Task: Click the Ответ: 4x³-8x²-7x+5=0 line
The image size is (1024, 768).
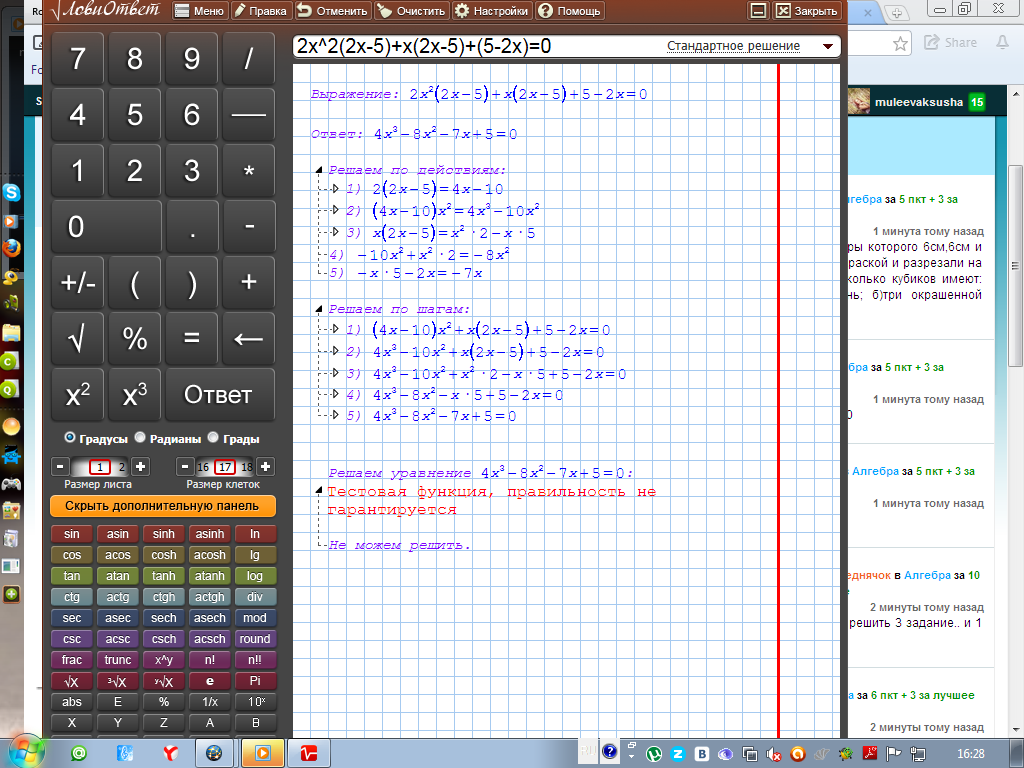Action: click(x=414, y=134)
